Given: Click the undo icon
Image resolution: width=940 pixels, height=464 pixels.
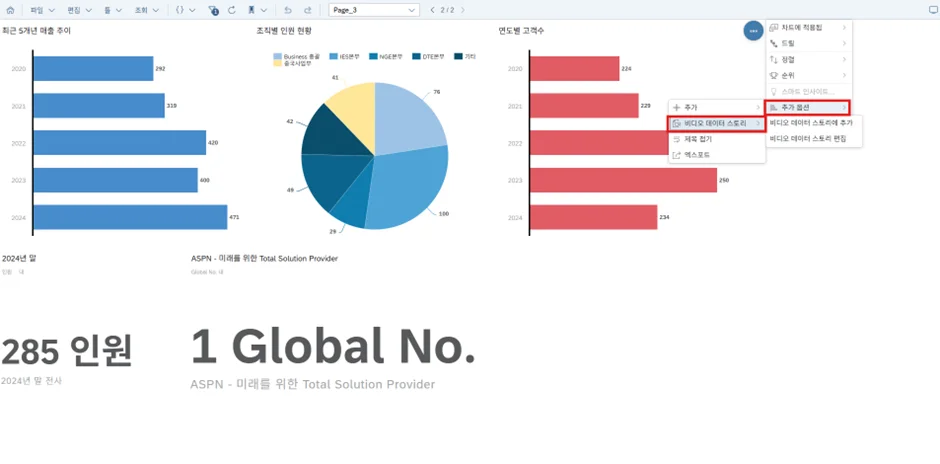Looking at the screenshot, I should 288,10.
